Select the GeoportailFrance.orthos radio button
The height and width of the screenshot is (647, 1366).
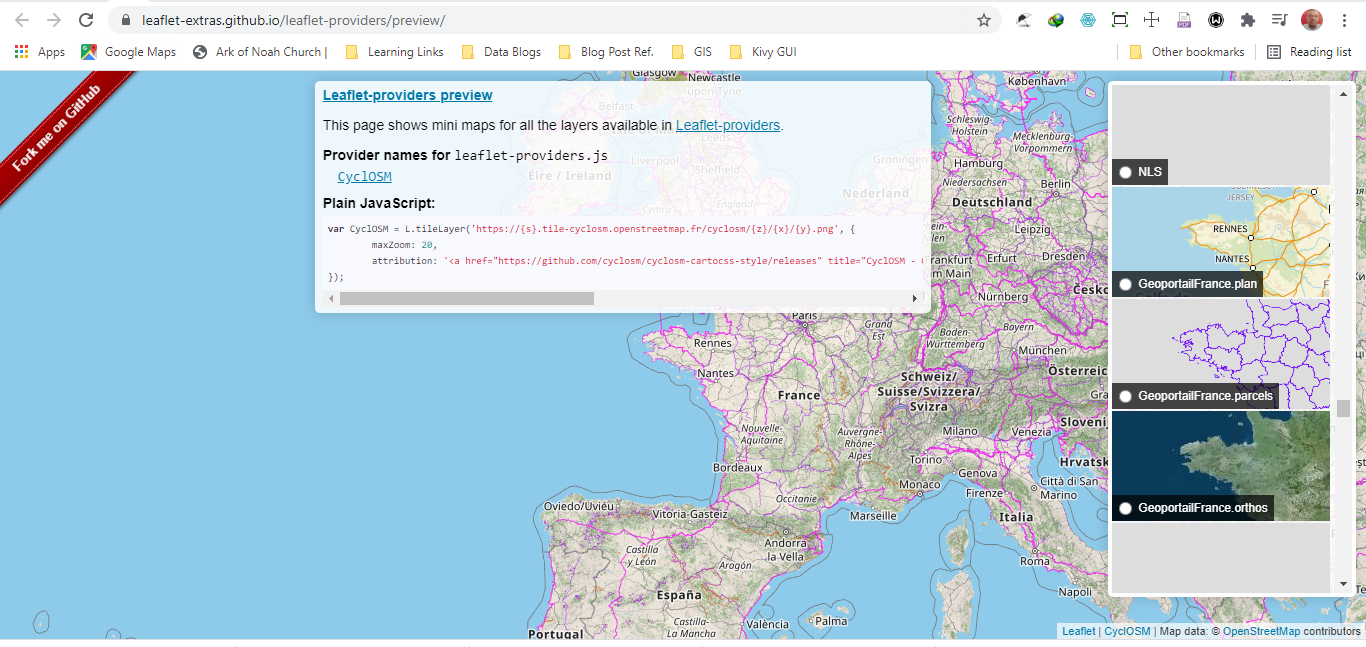click(1126, 508)
